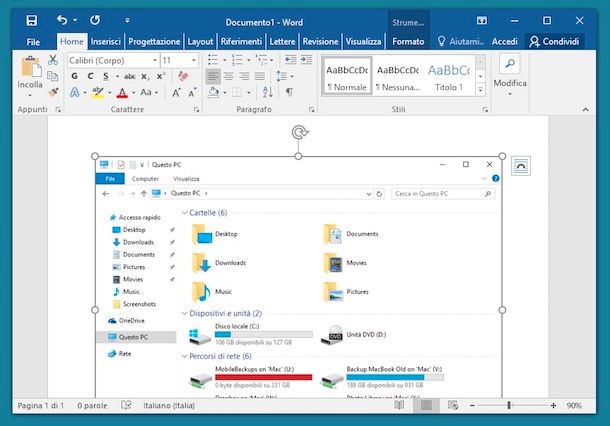
Task: Expand the Incolla paste options arrow
Action: (x=30, y=95)
